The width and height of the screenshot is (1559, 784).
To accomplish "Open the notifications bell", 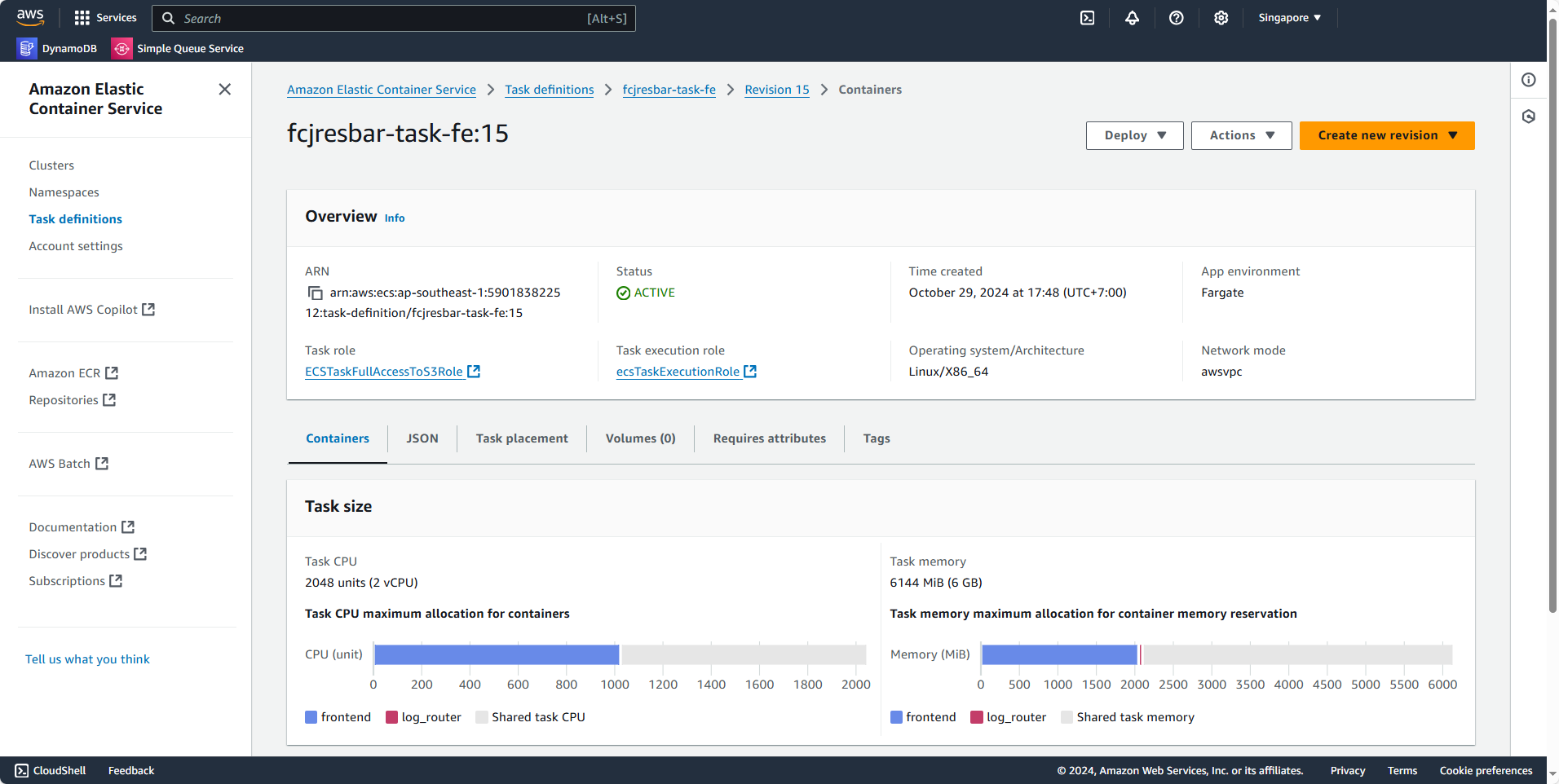I will coord(1132,18).
